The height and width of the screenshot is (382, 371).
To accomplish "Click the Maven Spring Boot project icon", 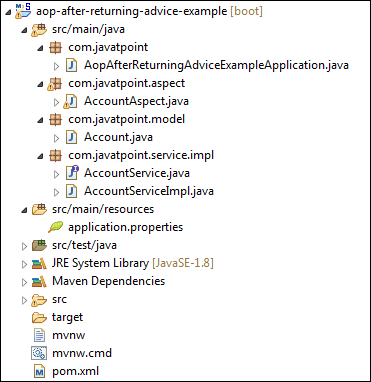I will pyautogui.click(x=23, y=11).
